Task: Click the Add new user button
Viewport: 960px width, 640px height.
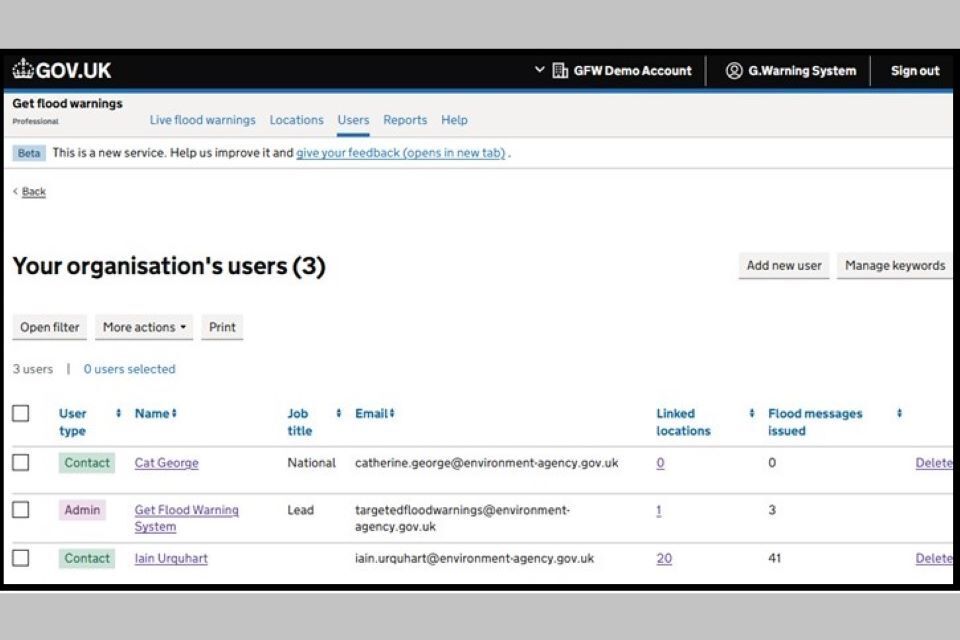Action: pyautogui.click(x=784, y=266)
